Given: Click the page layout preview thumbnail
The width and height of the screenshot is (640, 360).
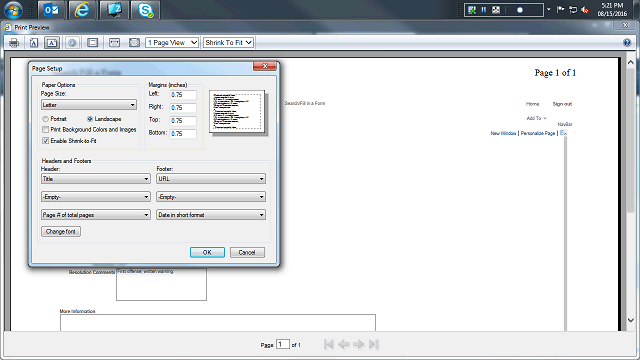Looking at the screenshot, I should pos(237,111).
